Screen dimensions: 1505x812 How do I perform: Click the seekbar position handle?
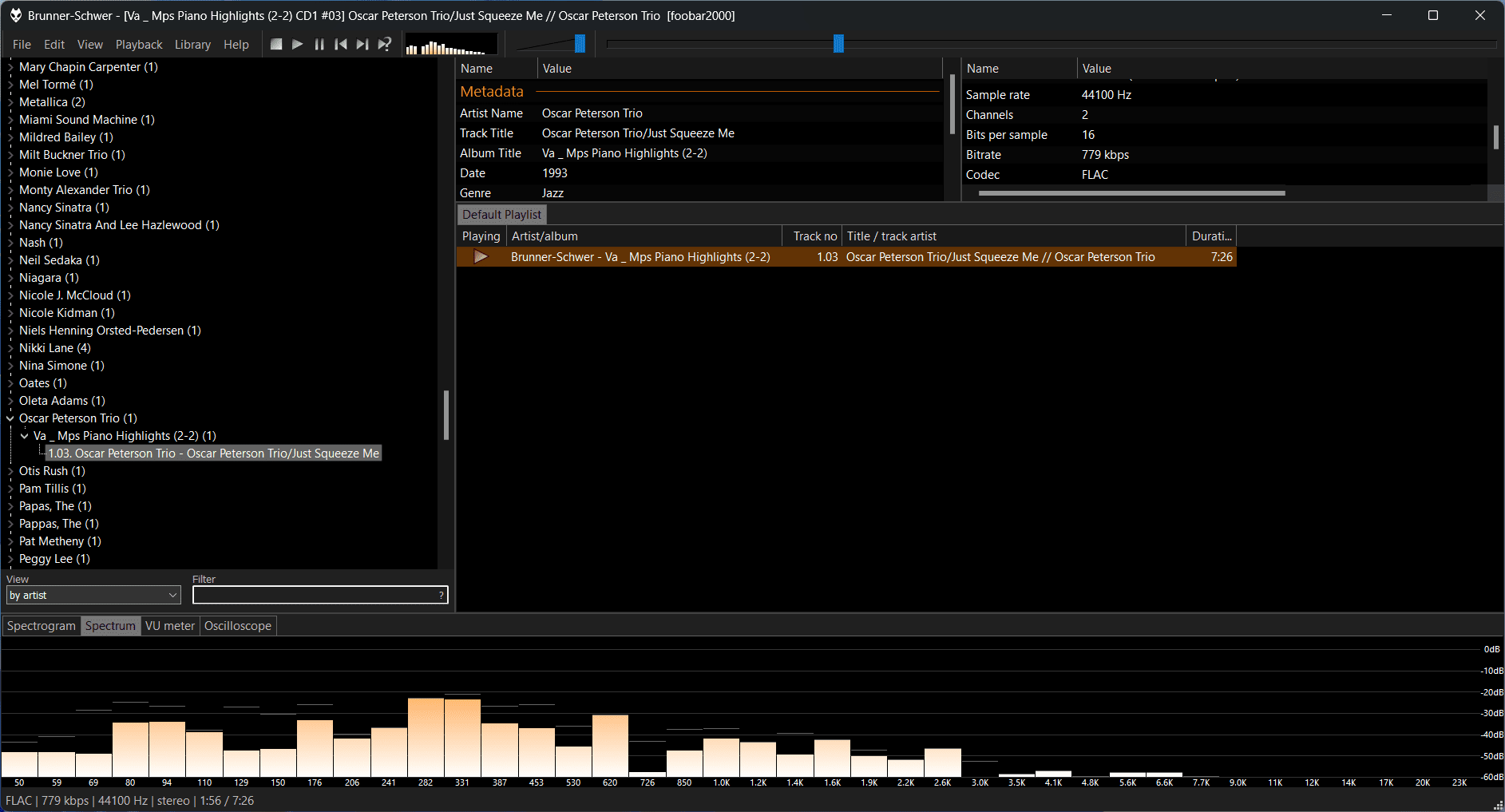(838, 44)
